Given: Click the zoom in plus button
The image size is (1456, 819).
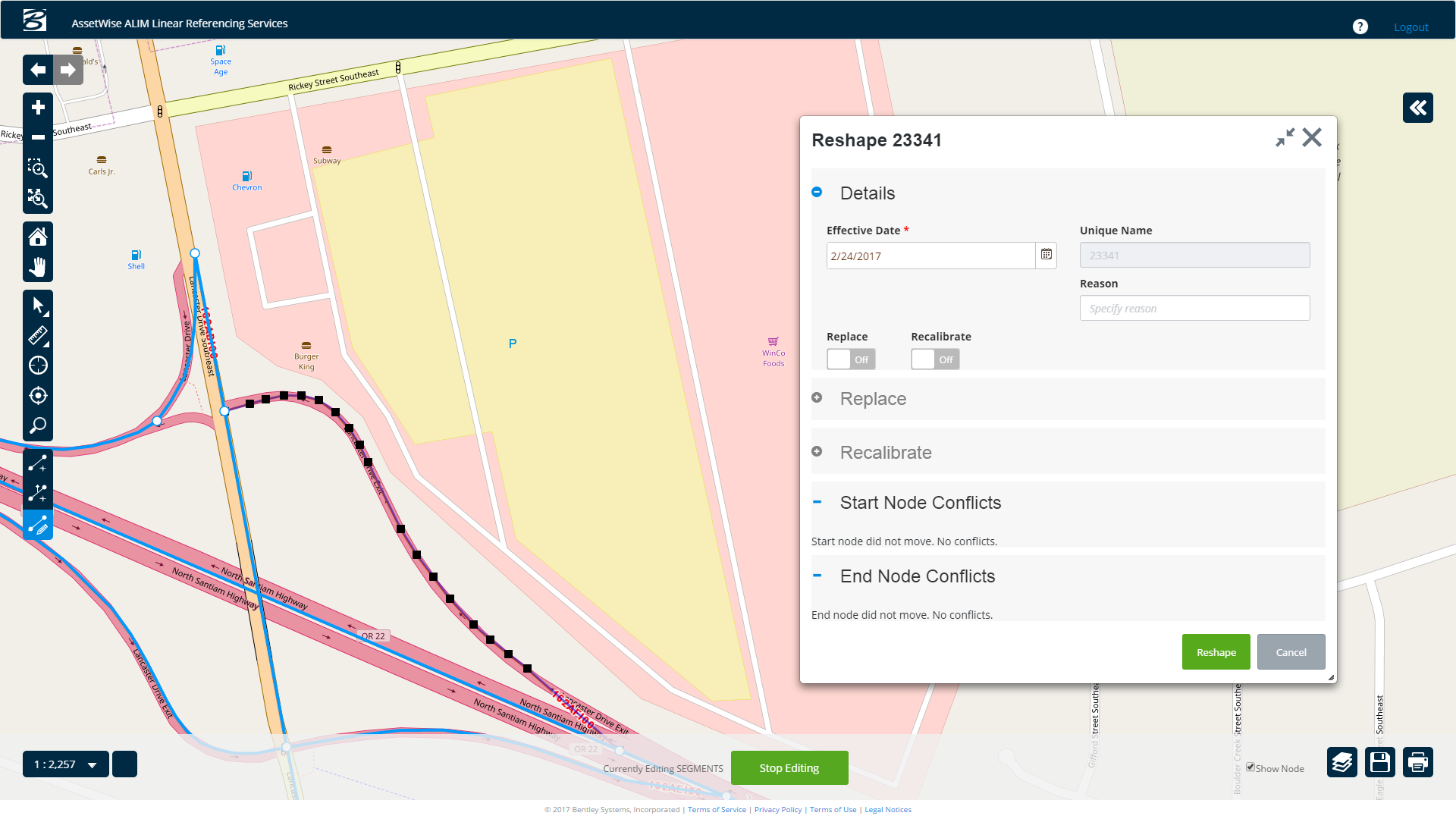Looking at the screenshot, I should pyautogui.click(x=38, y=108).
